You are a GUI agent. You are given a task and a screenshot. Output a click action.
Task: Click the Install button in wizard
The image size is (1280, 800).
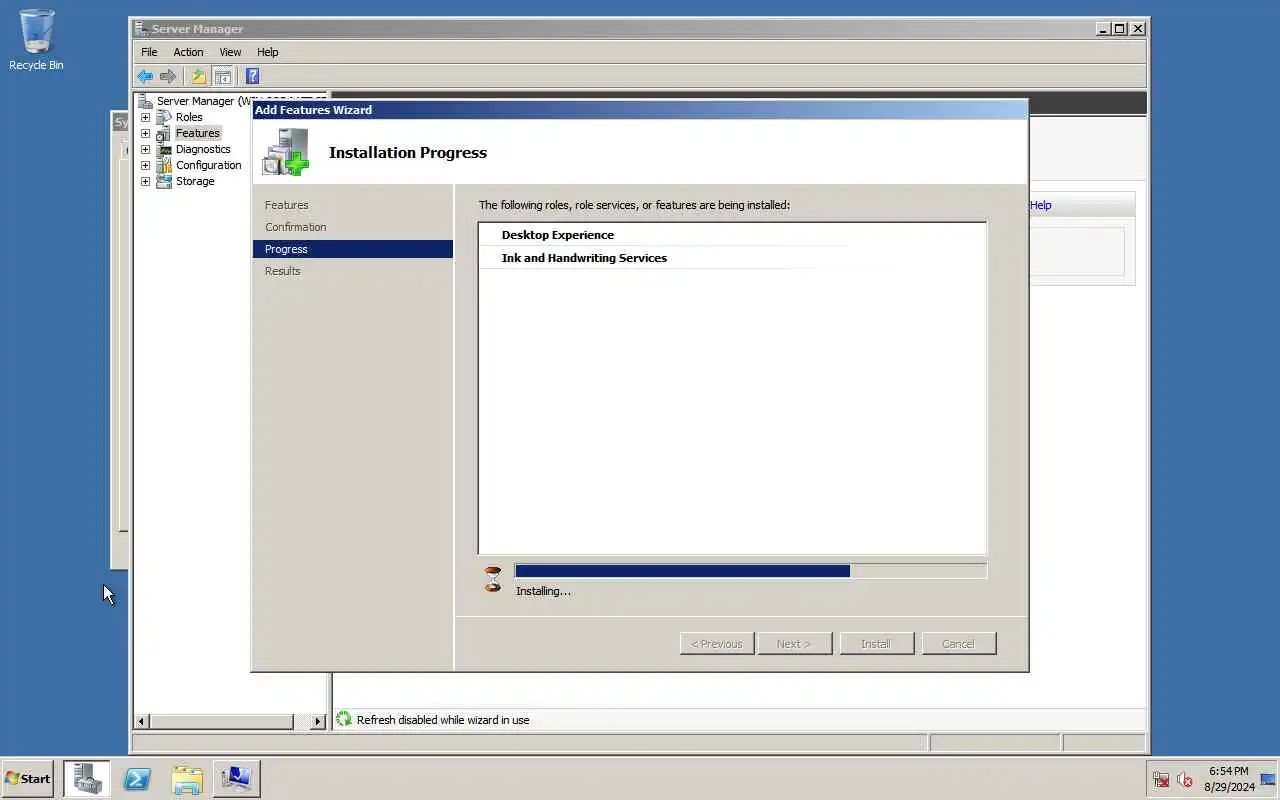click(x=876, y=644)
